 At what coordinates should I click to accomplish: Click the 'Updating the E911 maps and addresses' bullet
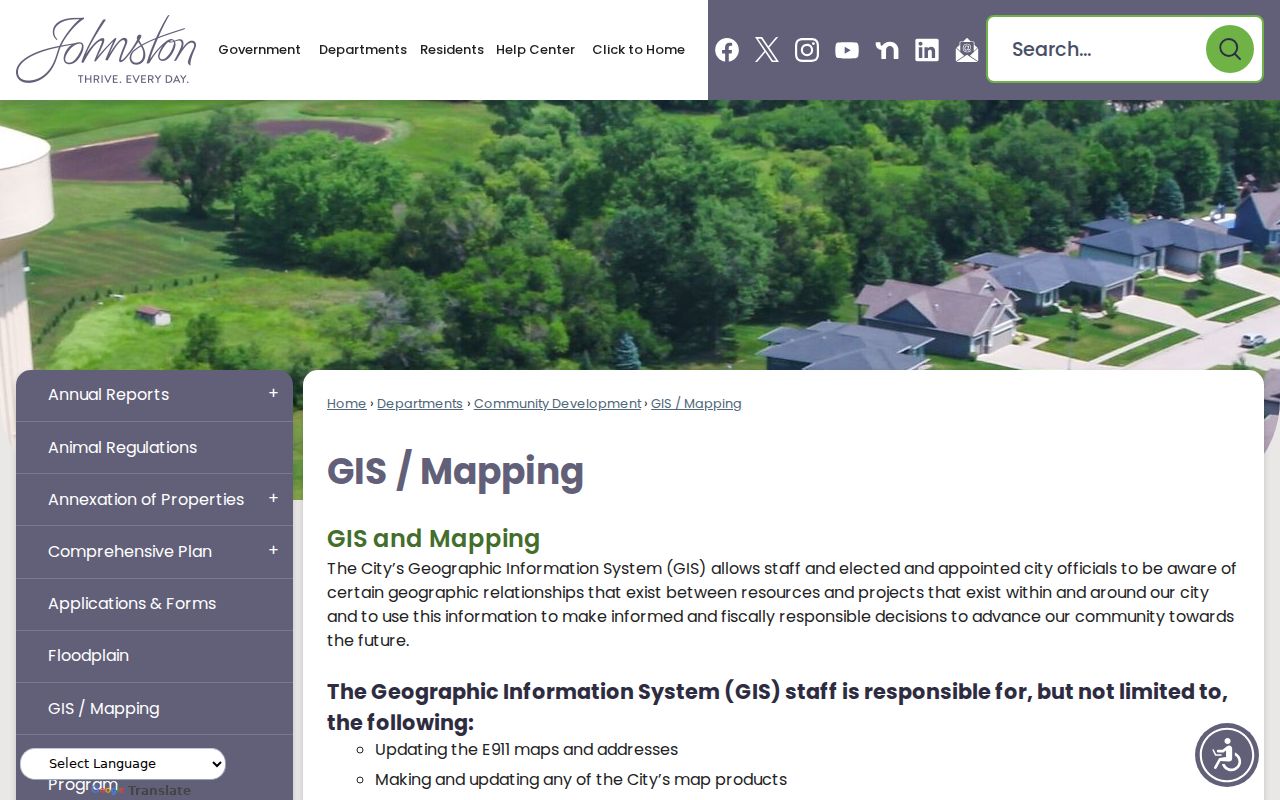click(526, 749)
